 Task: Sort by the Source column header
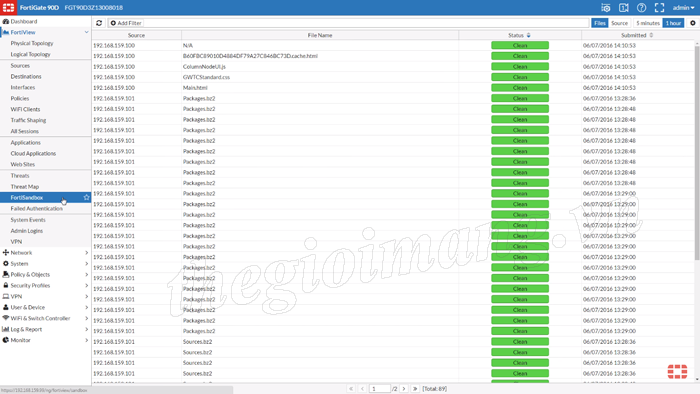(x=136, y=35)
